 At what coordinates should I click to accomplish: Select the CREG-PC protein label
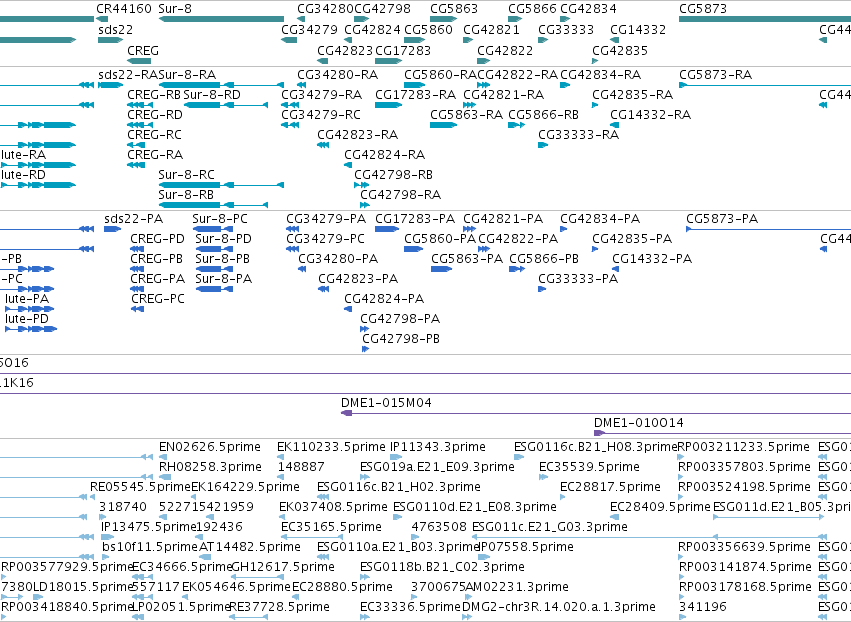(158, 299)
